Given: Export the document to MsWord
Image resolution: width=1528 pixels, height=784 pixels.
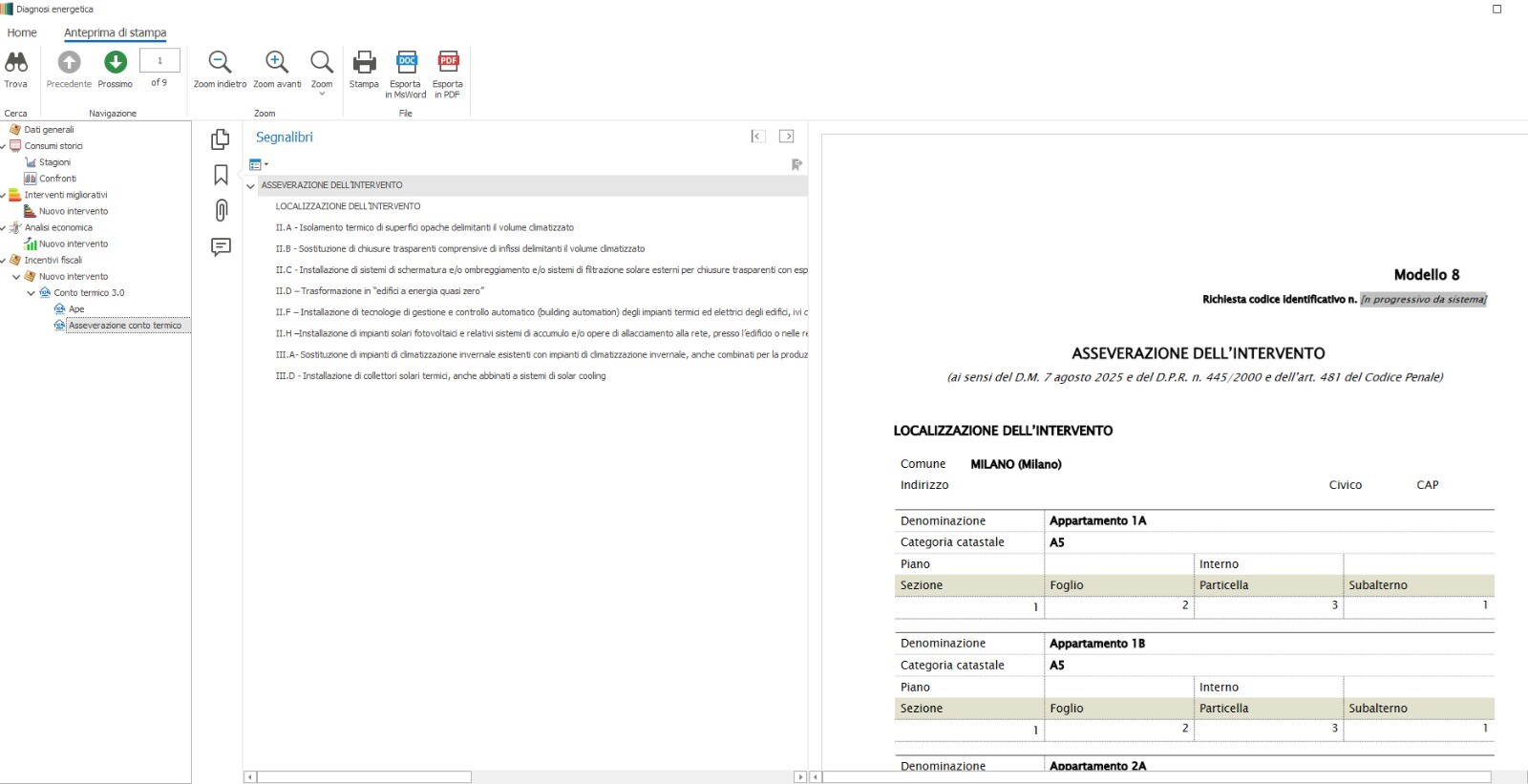Looking at the screenshot, I should click(x=406, y=74).
